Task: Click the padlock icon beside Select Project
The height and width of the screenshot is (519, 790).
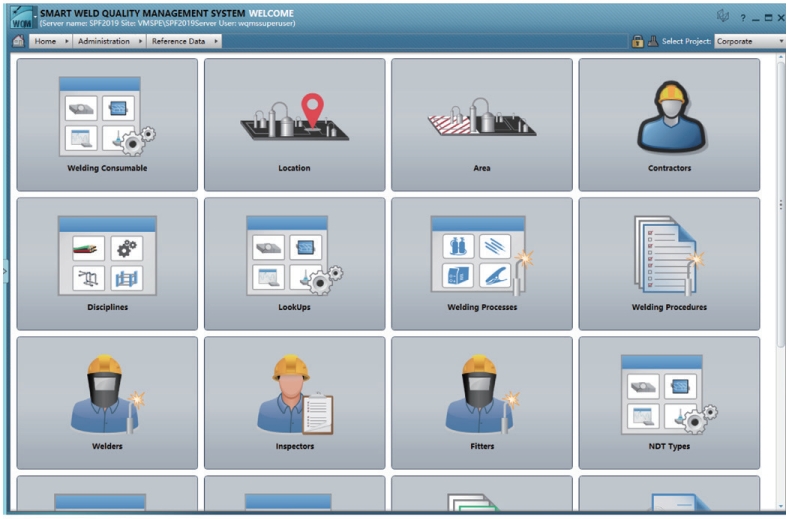Action: (x=637, y=41)
